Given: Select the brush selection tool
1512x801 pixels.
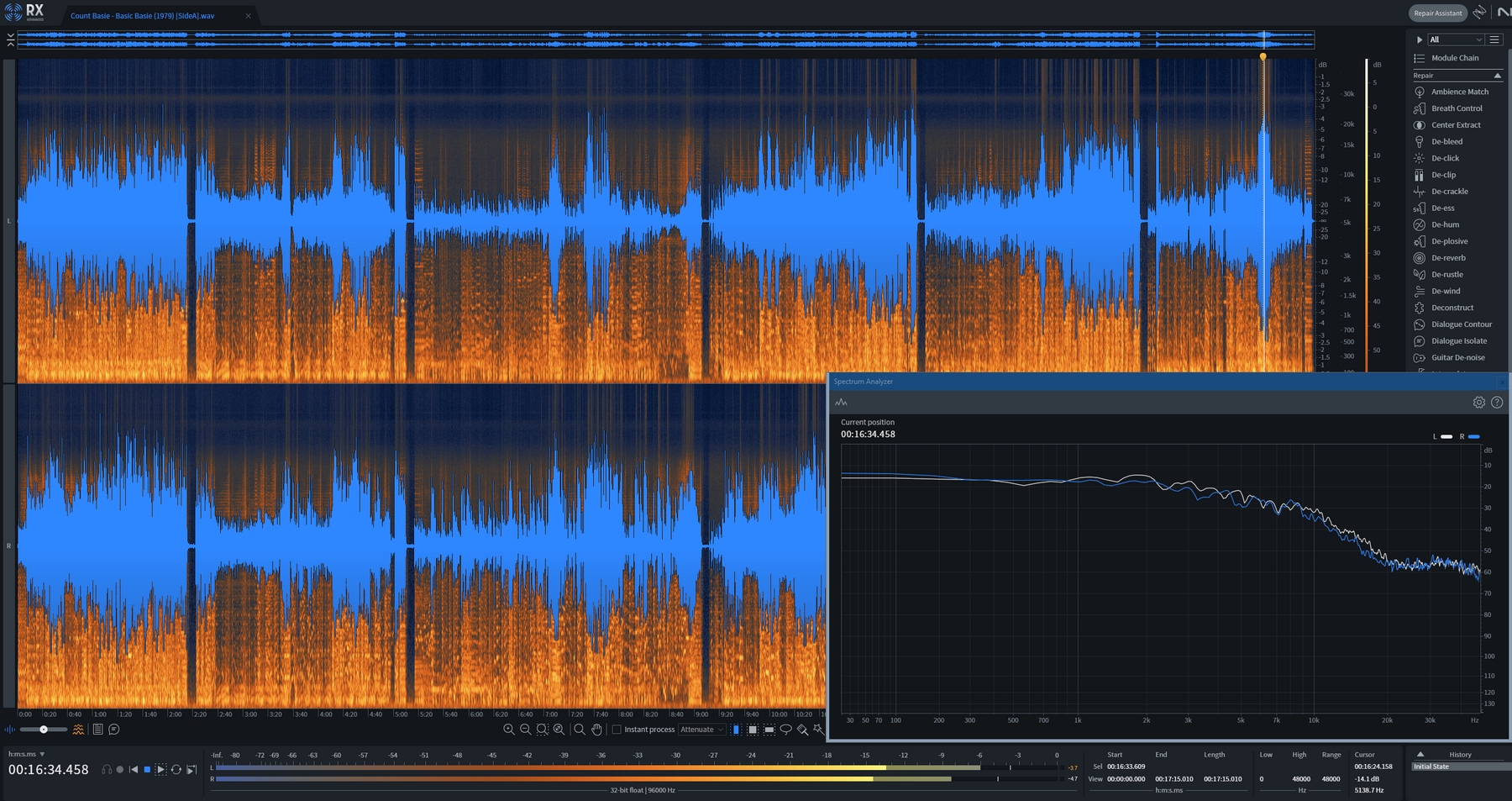Looking at the screenshot, I should coord(802,730).
